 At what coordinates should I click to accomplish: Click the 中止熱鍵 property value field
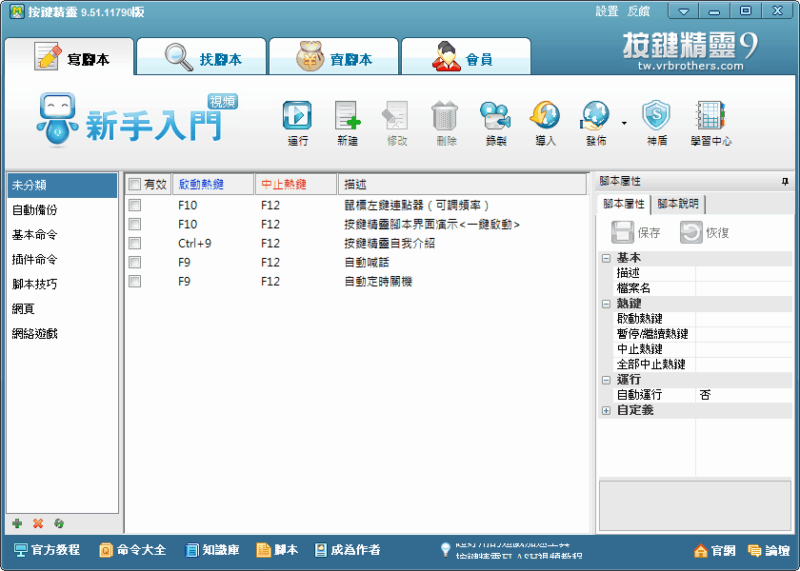[x=743, y=350]
